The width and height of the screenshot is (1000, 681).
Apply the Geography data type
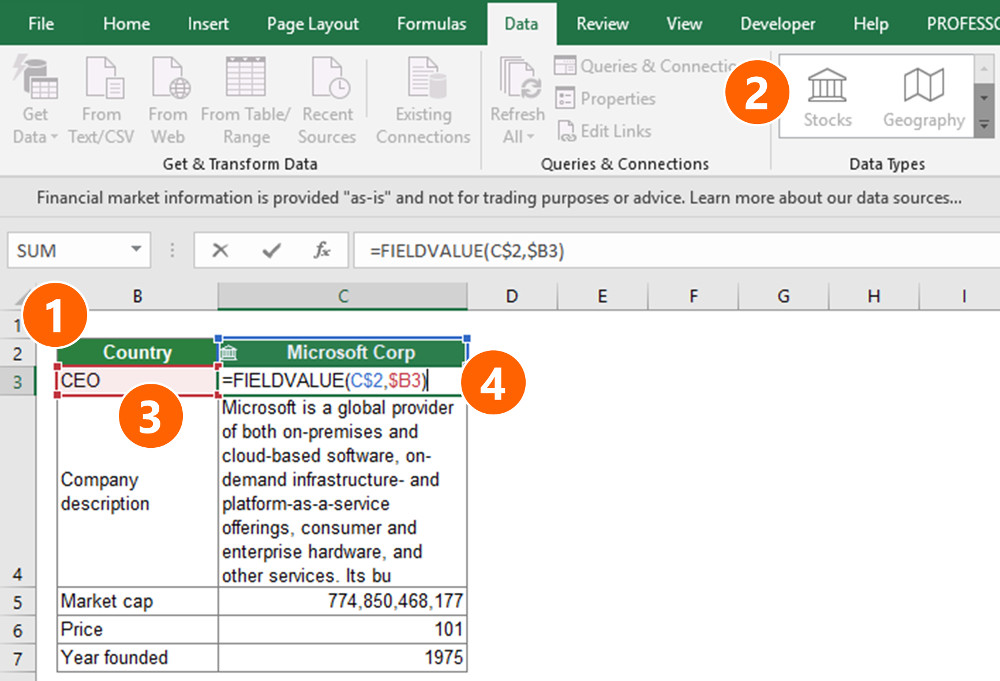pyautogui.click(x=923, y=98)
